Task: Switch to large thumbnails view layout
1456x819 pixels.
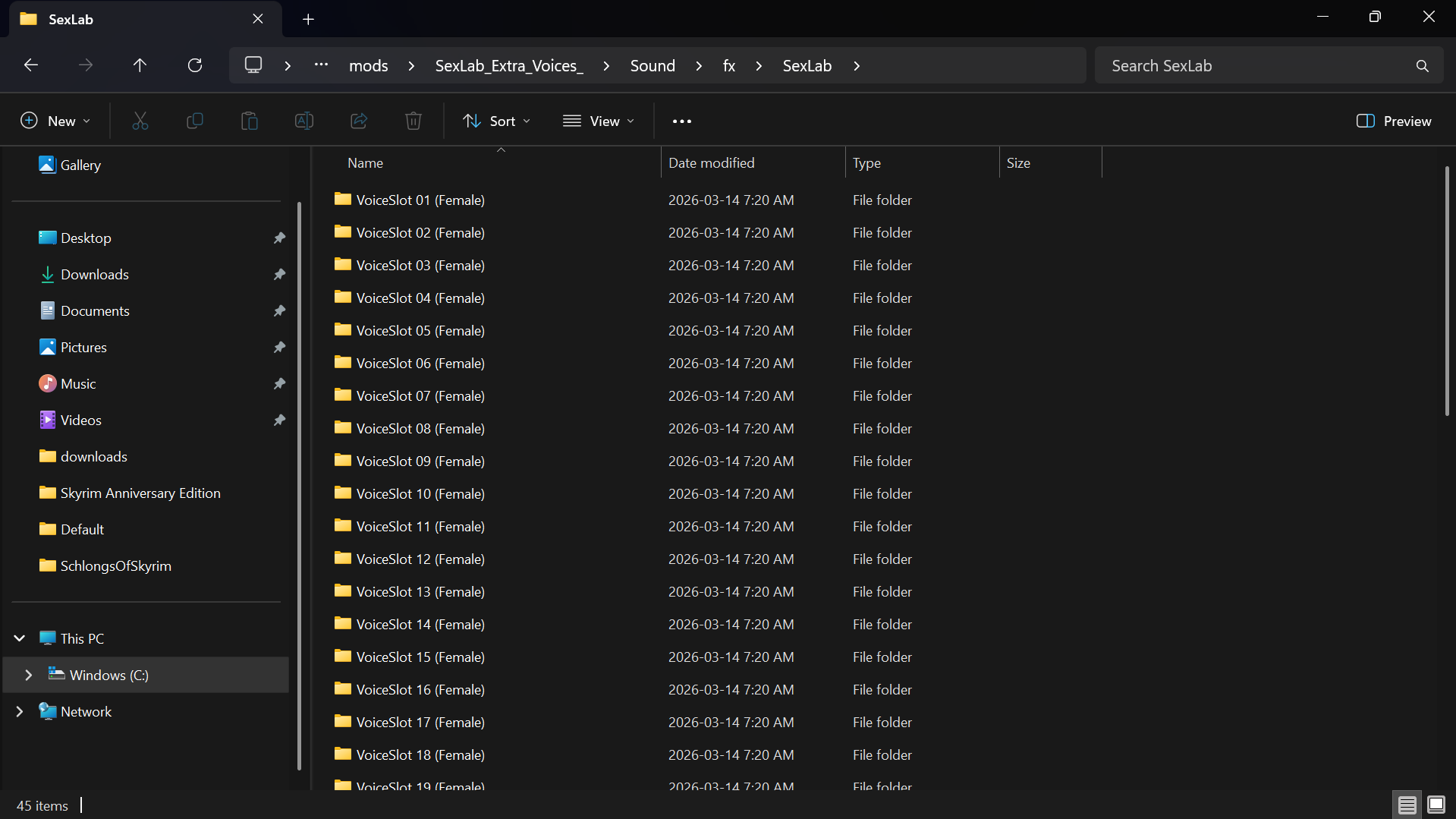Action: click(1436, 805)
